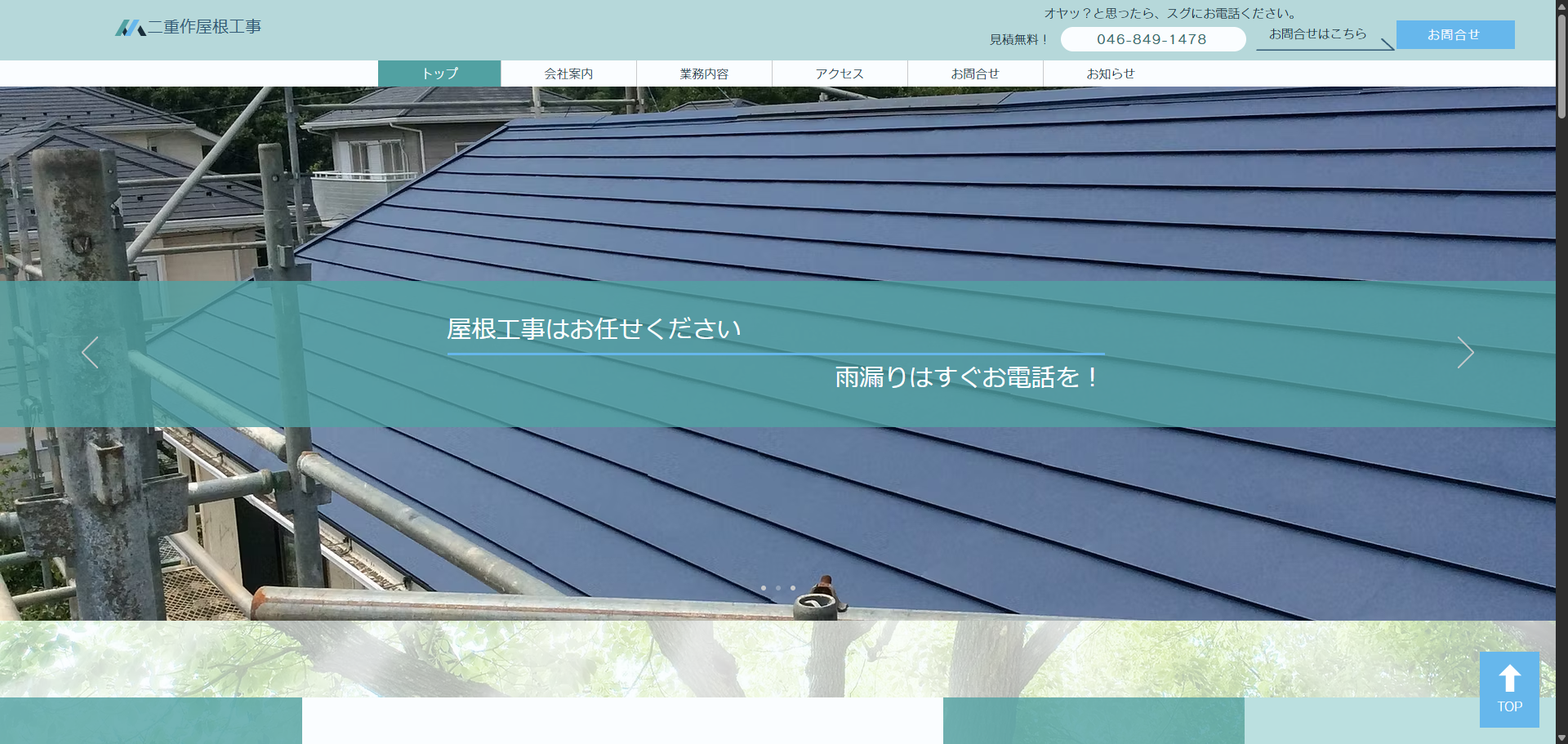This screenshot has width=1568, height=744.
Task: Click the phone number 046-849-1478
Action: click(1152, 39)
